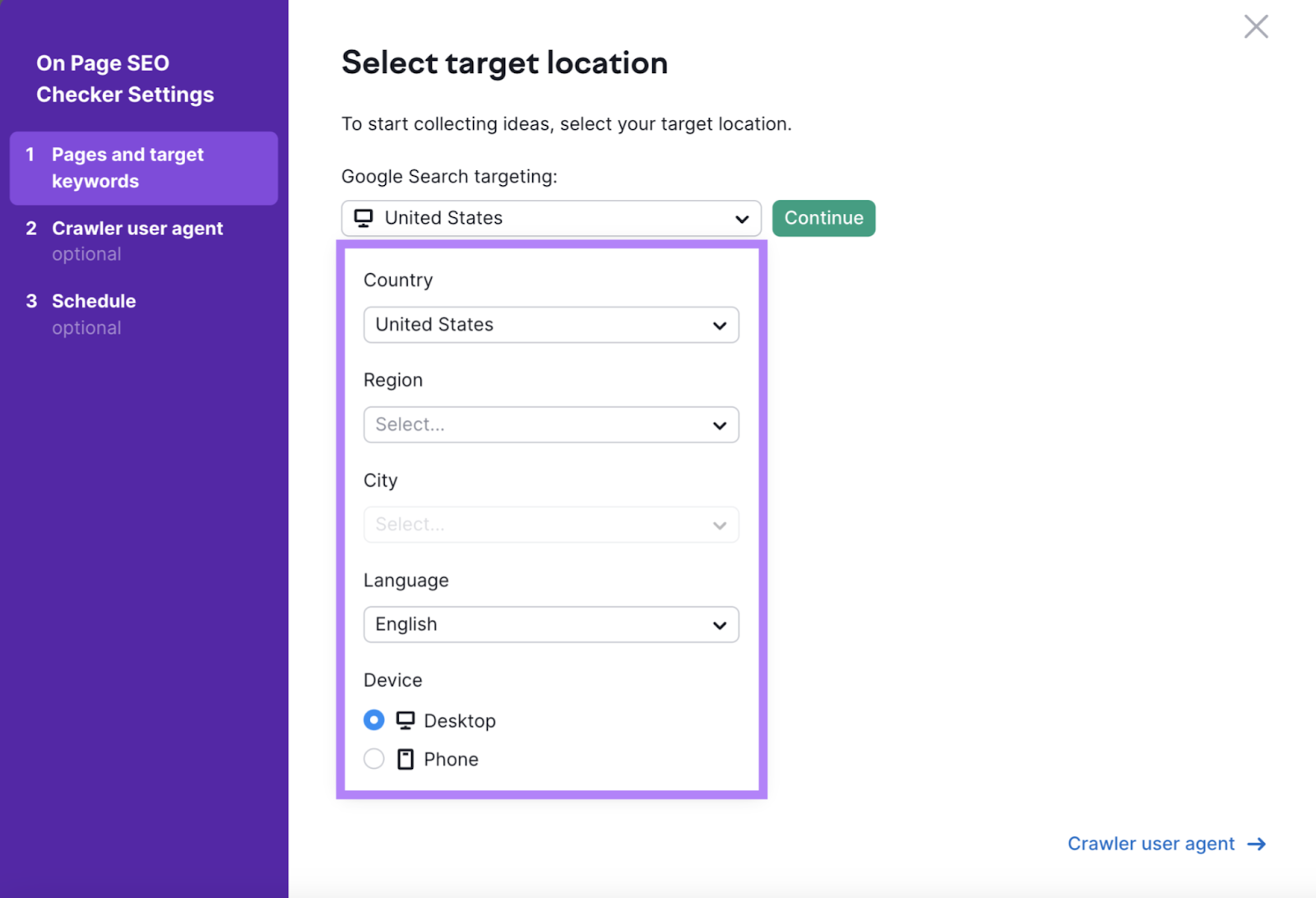Screen dimensions: 1316x898
Task: Click the chevron arrow in Region field
Action: [x=720, y=426]
